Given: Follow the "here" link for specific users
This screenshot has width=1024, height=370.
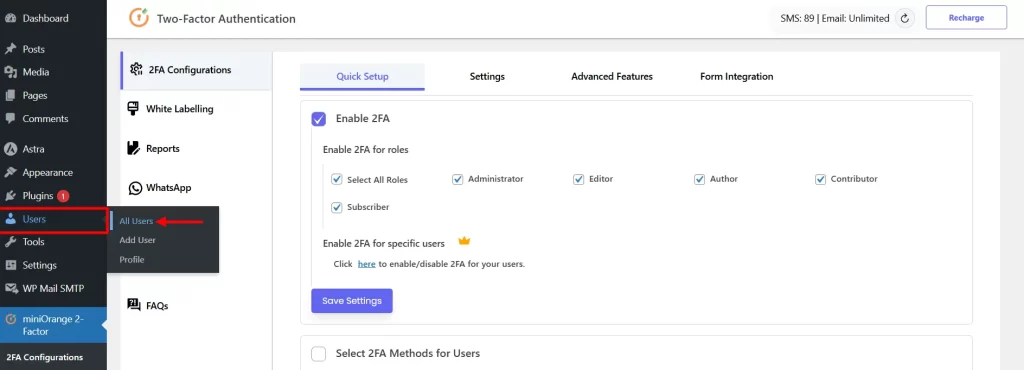Looking at the screenshot, I should pyautogui.click(x=366, y=264).
